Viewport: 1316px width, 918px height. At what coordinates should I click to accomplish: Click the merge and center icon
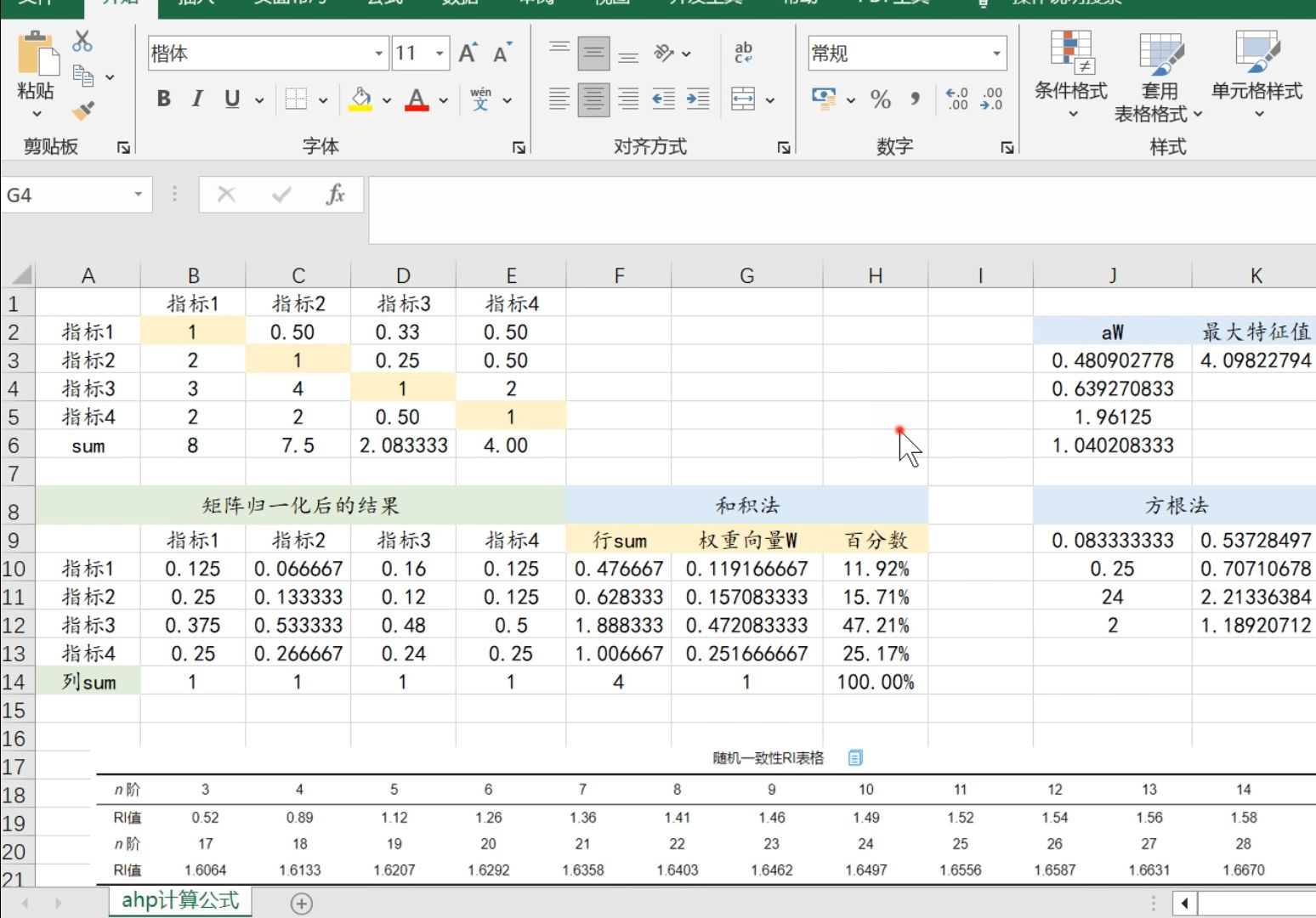[x=743, y=99]
